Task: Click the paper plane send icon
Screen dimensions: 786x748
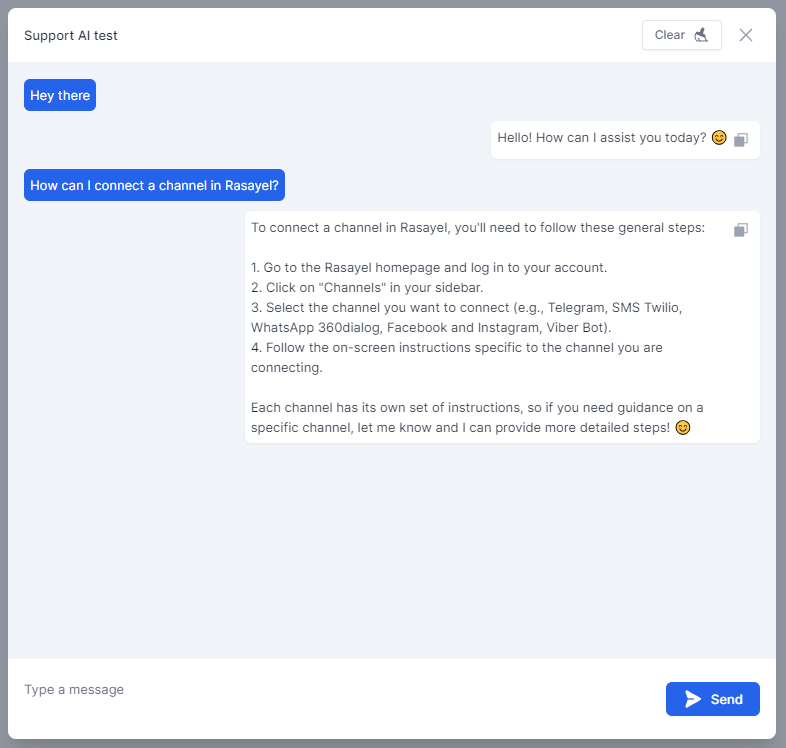Action: (693, 699)
